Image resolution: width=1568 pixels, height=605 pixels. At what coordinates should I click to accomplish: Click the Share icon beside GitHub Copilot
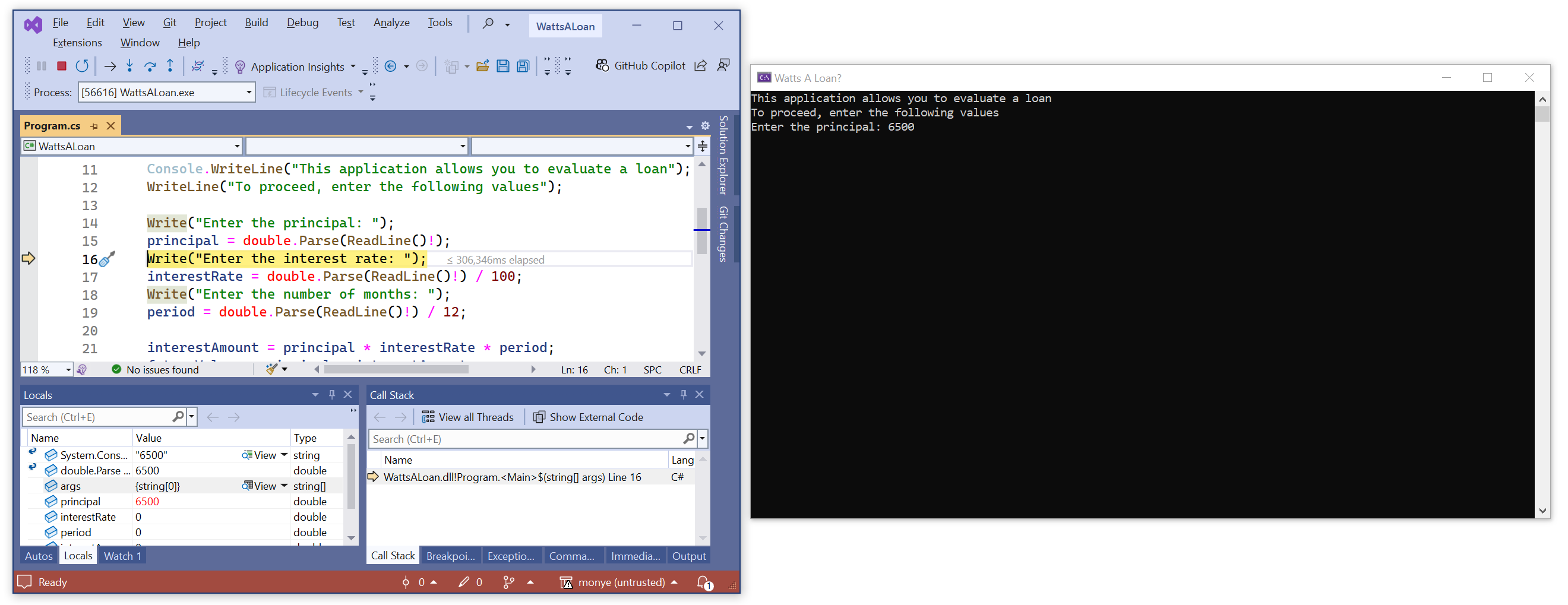[x=701, y=65]
